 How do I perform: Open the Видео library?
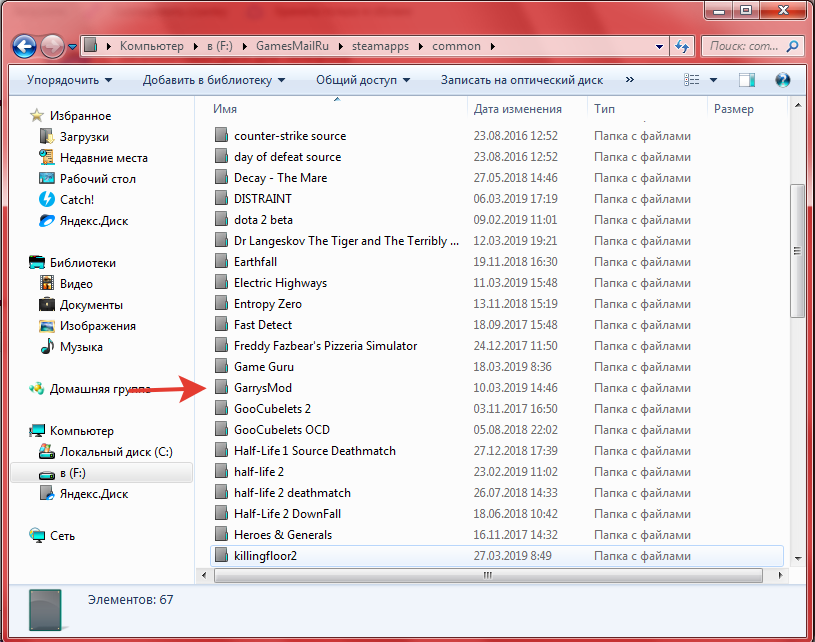[x=76, y=284]
